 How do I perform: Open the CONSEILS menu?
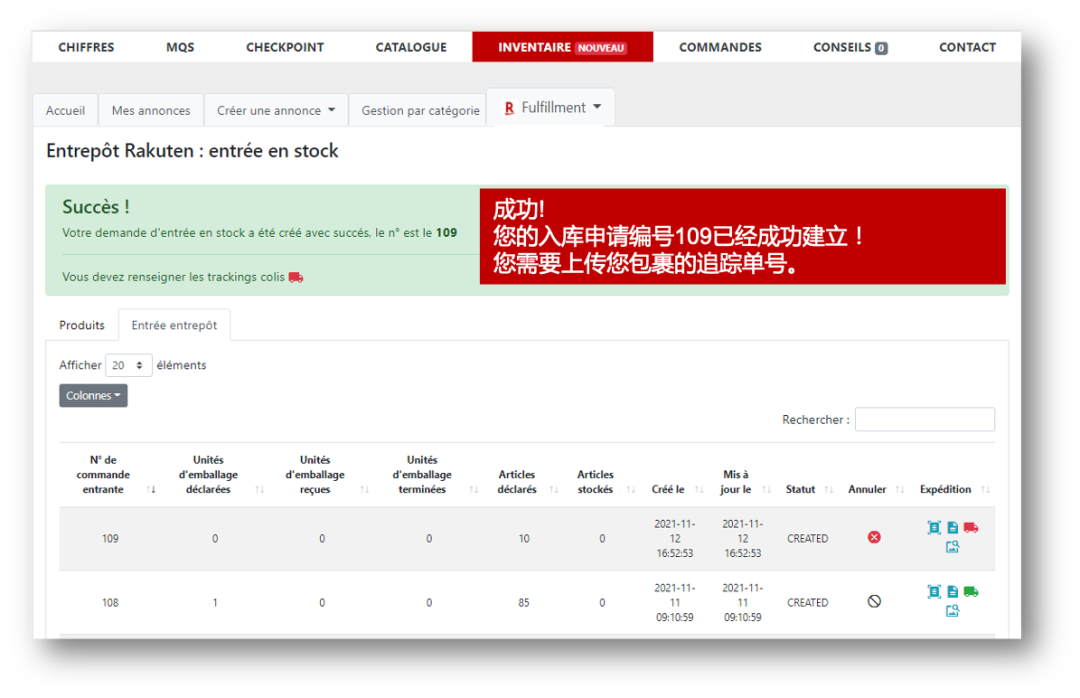point(850,48)
